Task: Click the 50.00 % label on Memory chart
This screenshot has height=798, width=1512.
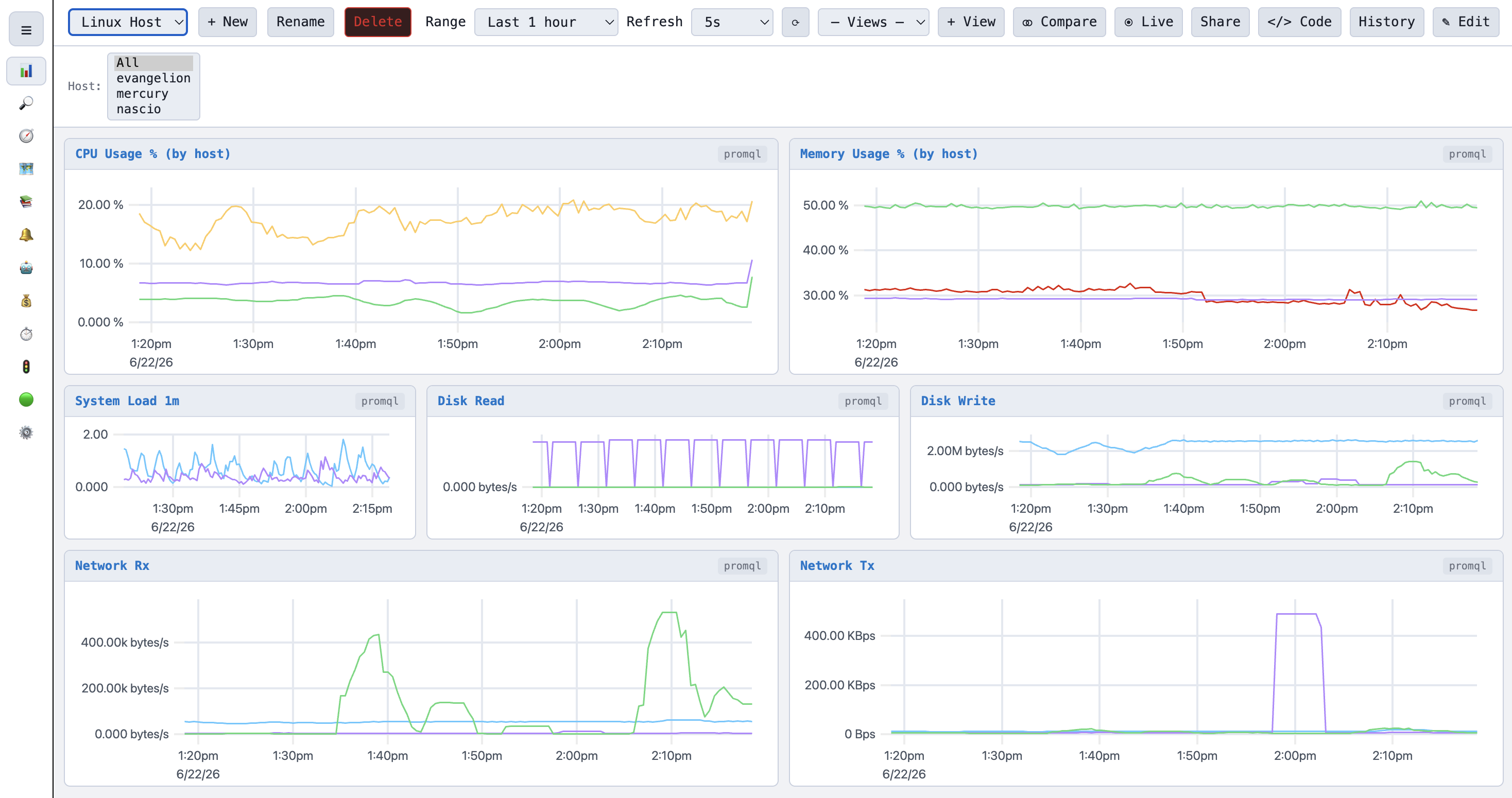Action: pos(825,205)
